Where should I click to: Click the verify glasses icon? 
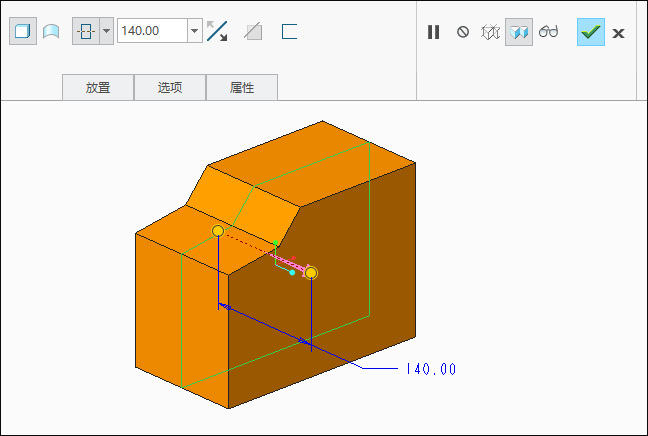(x=549, y=31)
